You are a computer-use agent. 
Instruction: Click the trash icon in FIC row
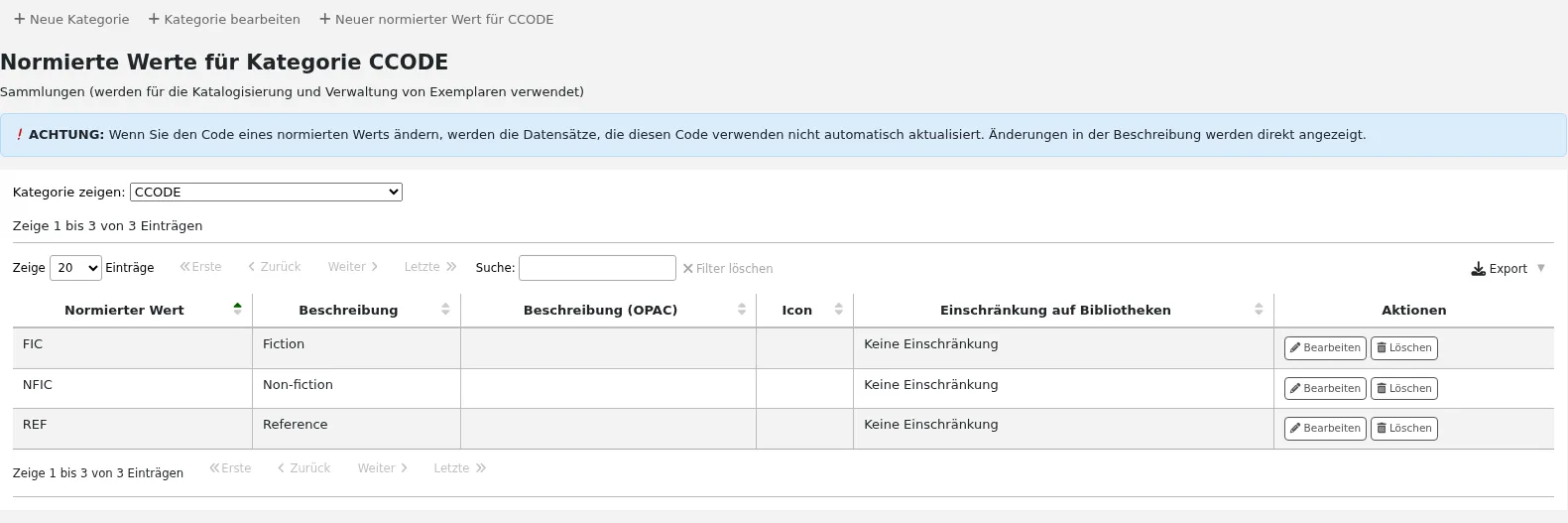1382,348
